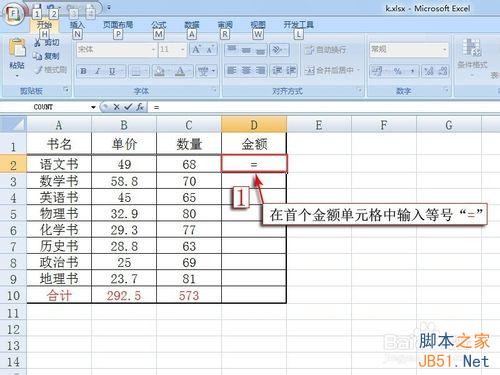Expand the Name Box dropdown arrow
This screenshot has width=500, height=375.
point(93,107)
